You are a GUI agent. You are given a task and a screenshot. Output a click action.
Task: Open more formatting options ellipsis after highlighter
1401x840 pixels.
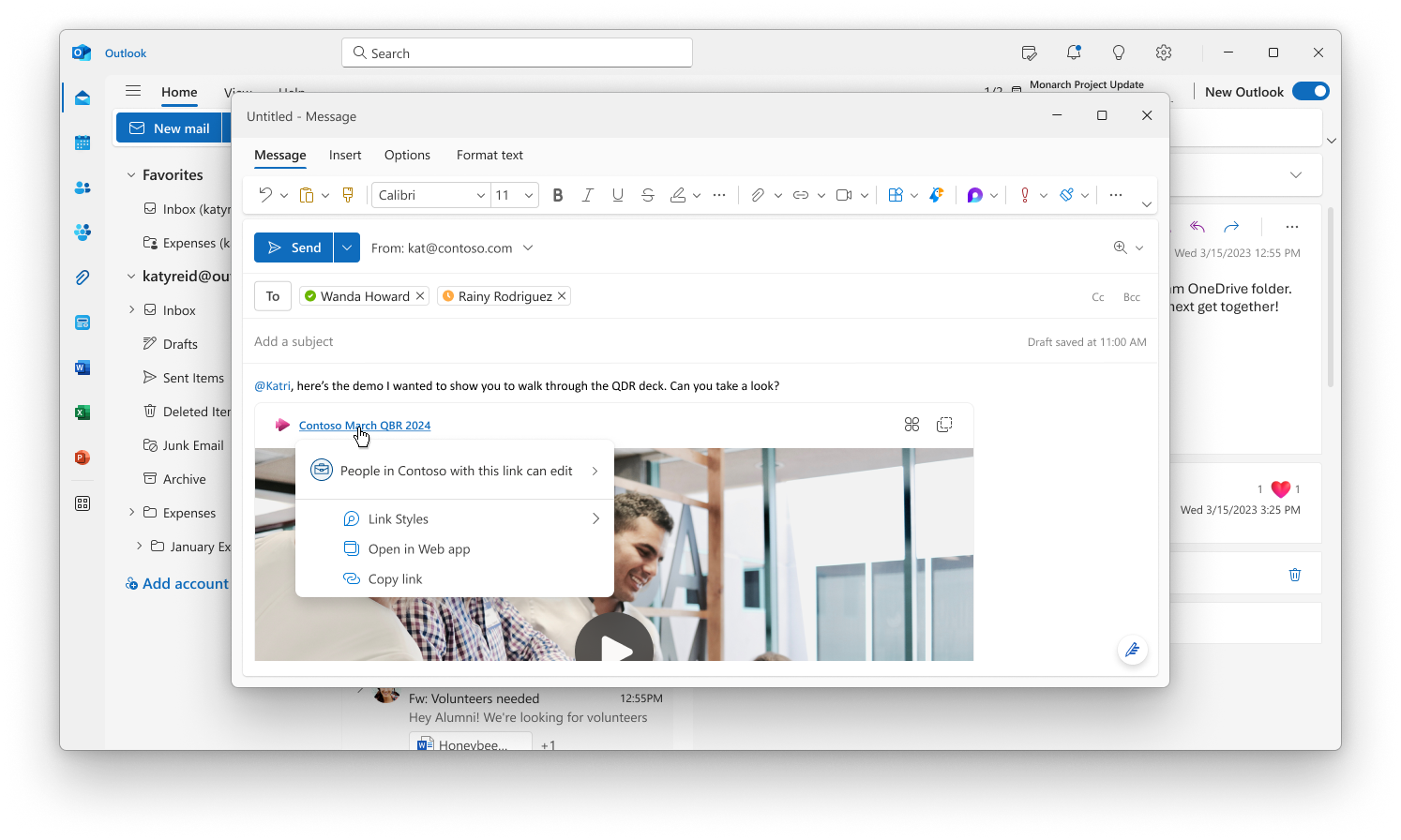[719, 195]
